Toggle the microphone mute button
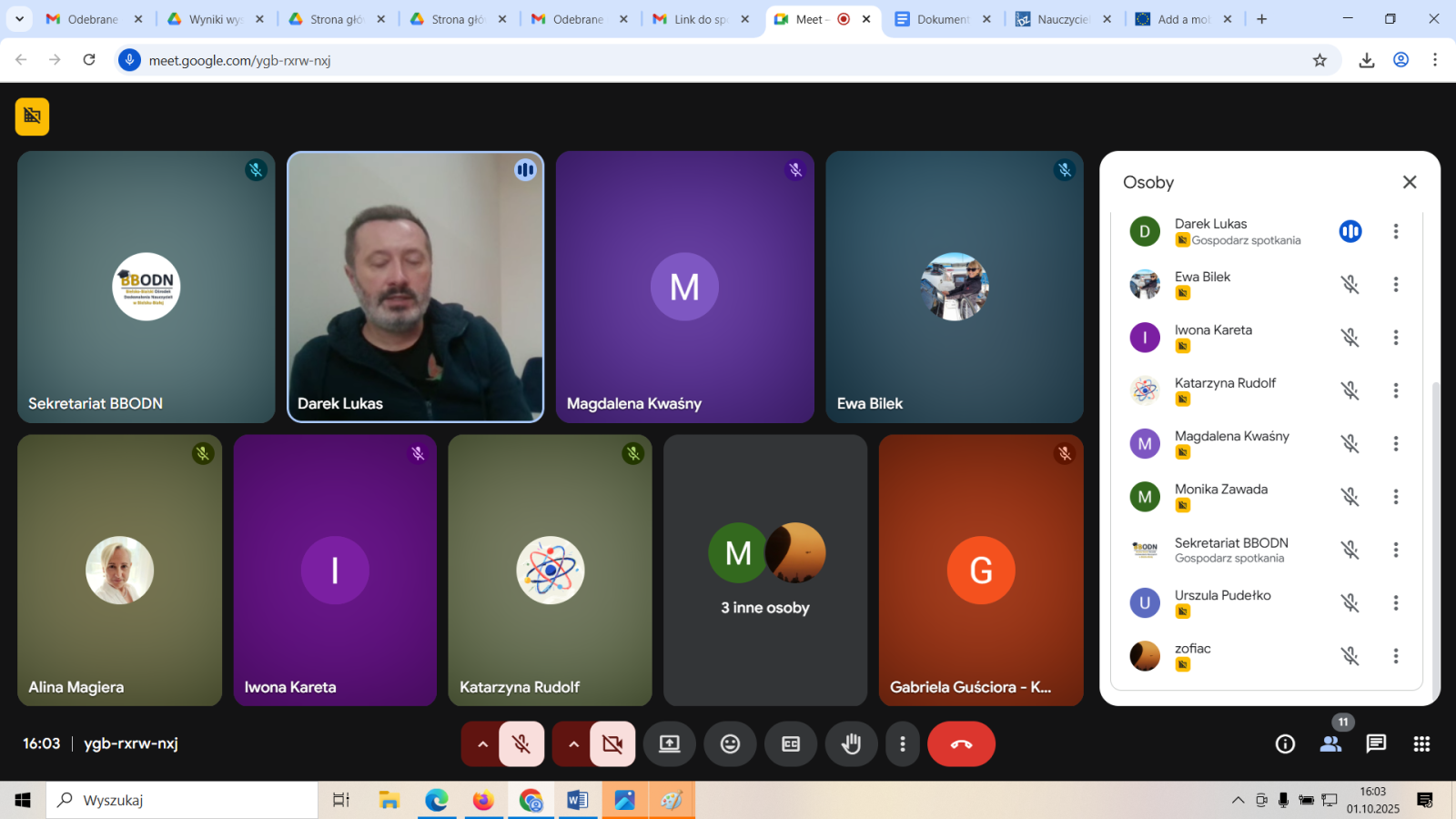1456x819 pixels. [521, 744]
